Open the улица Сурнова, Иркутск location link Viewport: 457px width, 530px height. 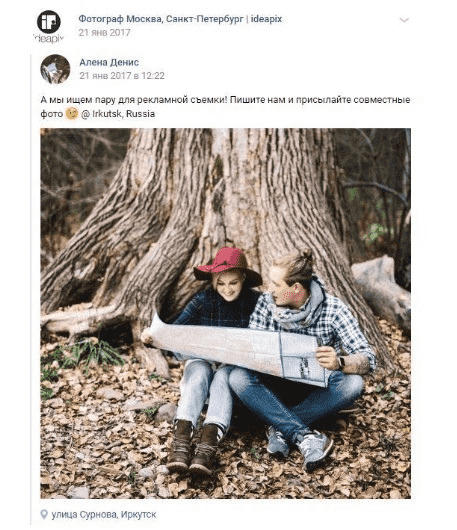point(104,514)
